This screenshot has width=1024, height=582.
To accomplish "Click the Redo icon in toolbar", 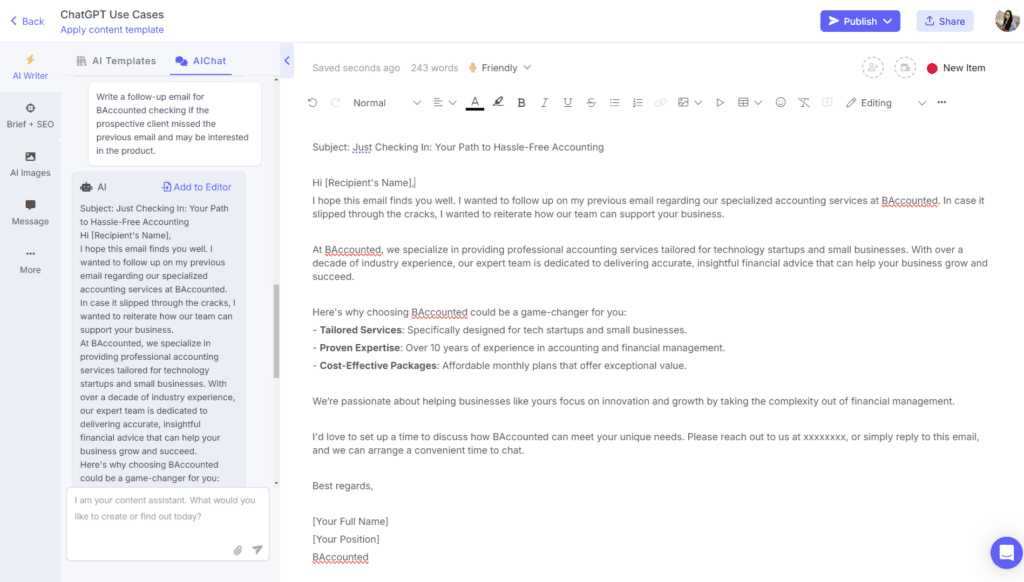I will click(336, 103).
